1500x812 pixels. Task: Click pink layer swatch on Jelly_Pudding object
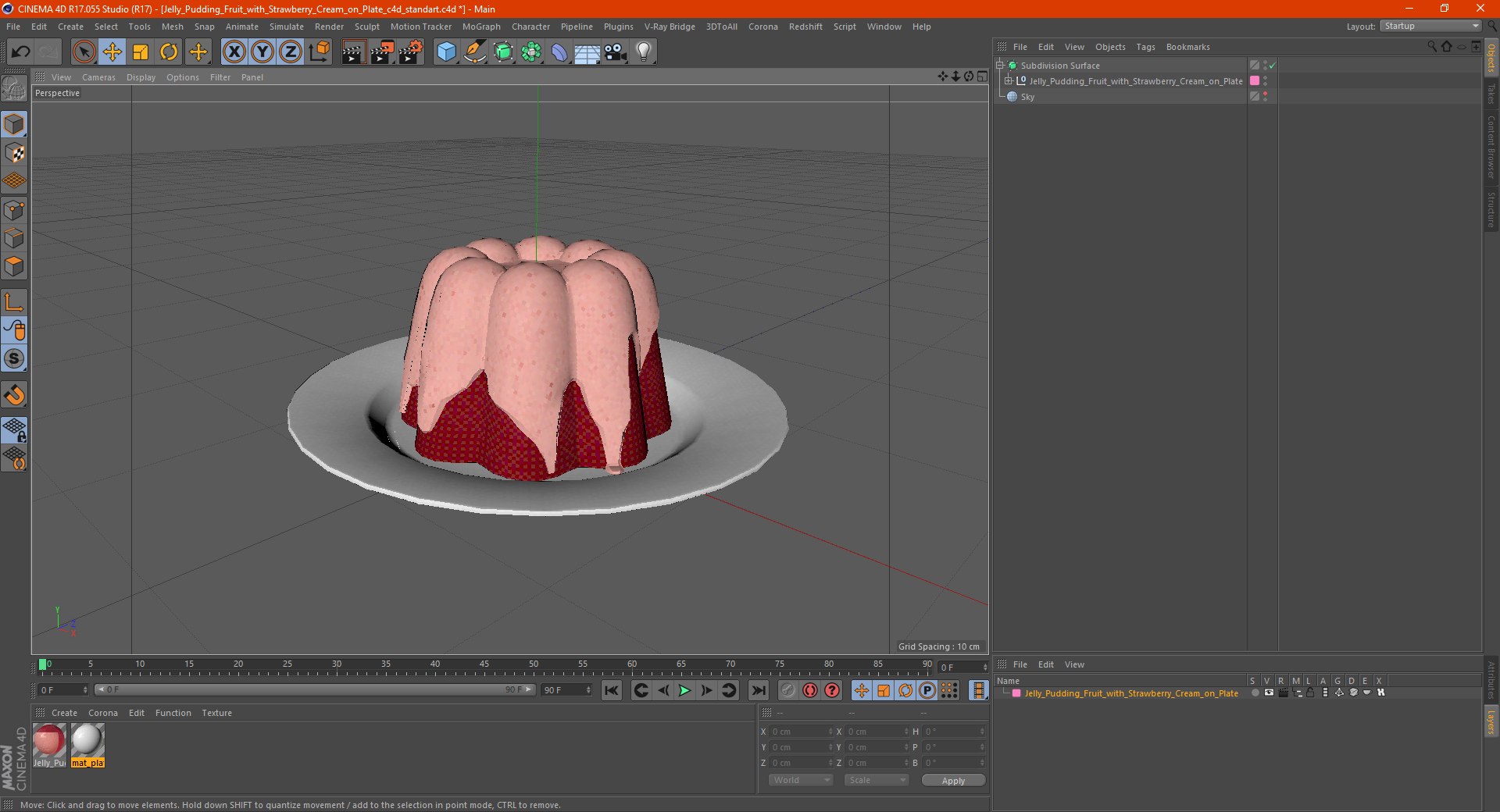tap(1255, 81)
